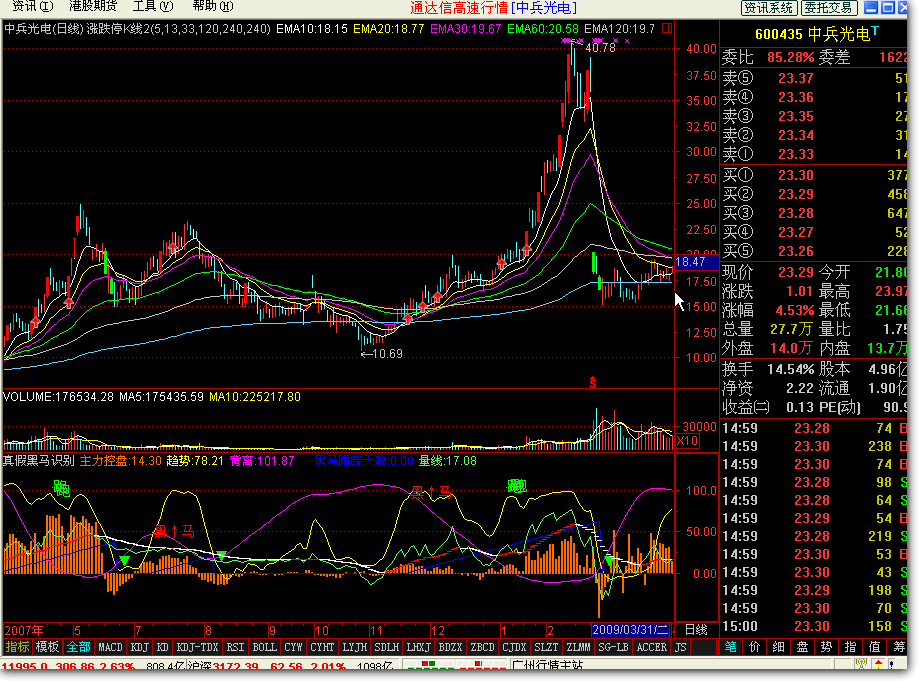Maximize the 通达信 window
This screenshot has width=922, height=684.
tap(887, 8)
